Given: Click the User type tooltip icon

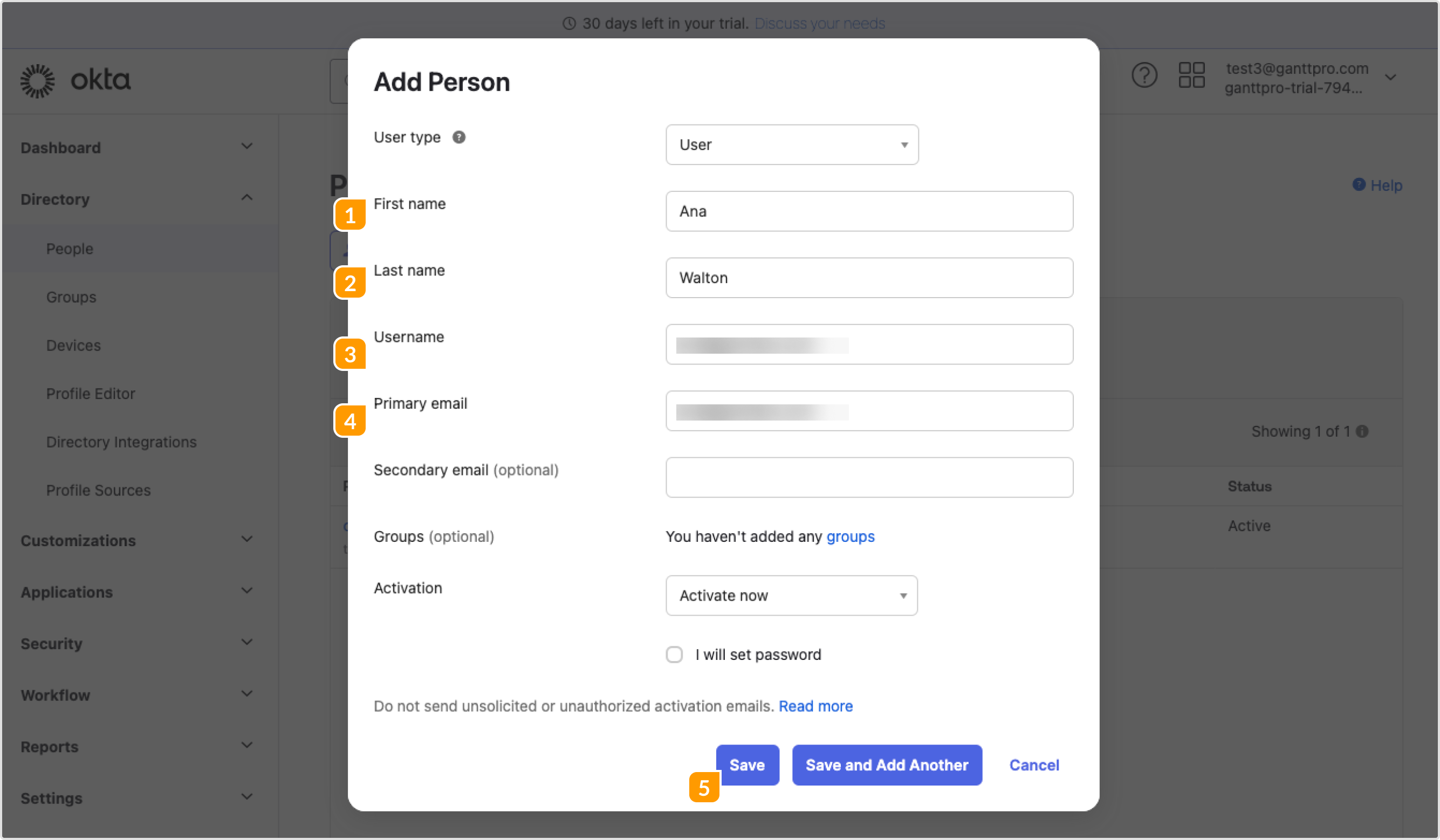Looking at the screenshot, I should click(x=459, y=136).
